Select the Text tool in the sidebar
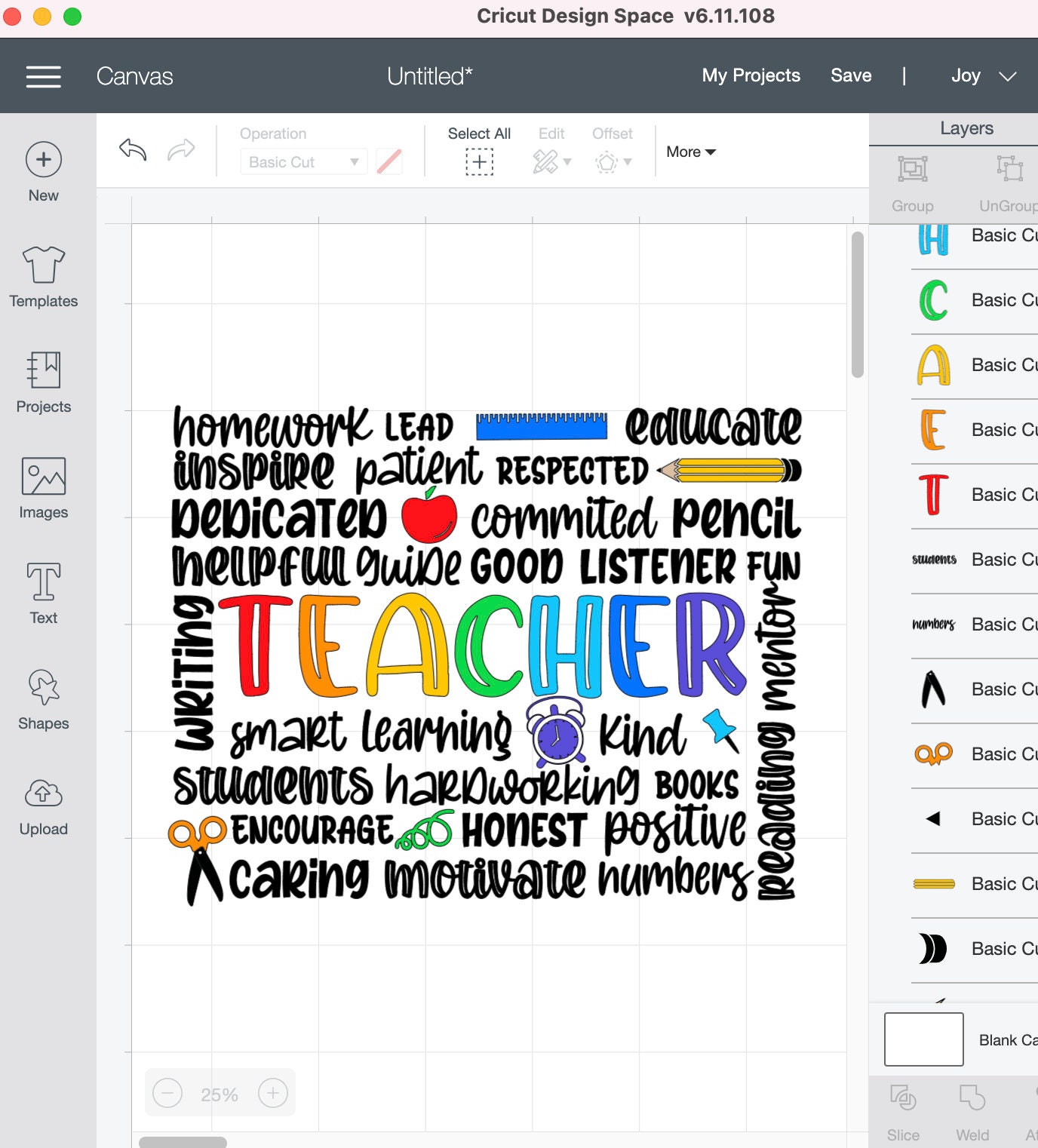 43,592
